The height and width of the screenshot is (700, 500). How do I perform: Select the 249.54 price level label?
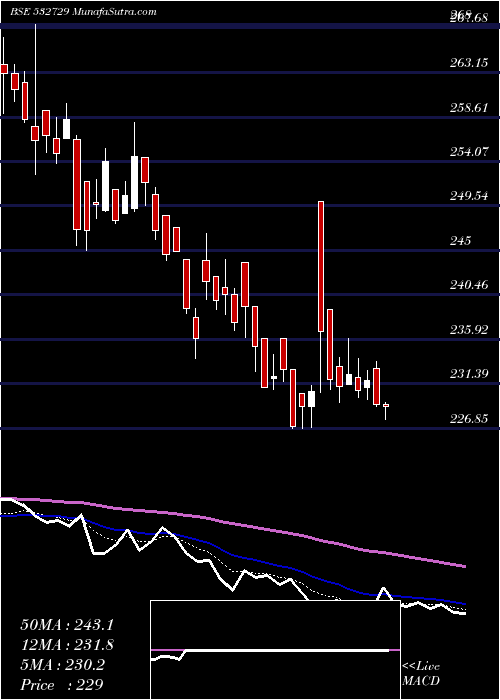469,196
